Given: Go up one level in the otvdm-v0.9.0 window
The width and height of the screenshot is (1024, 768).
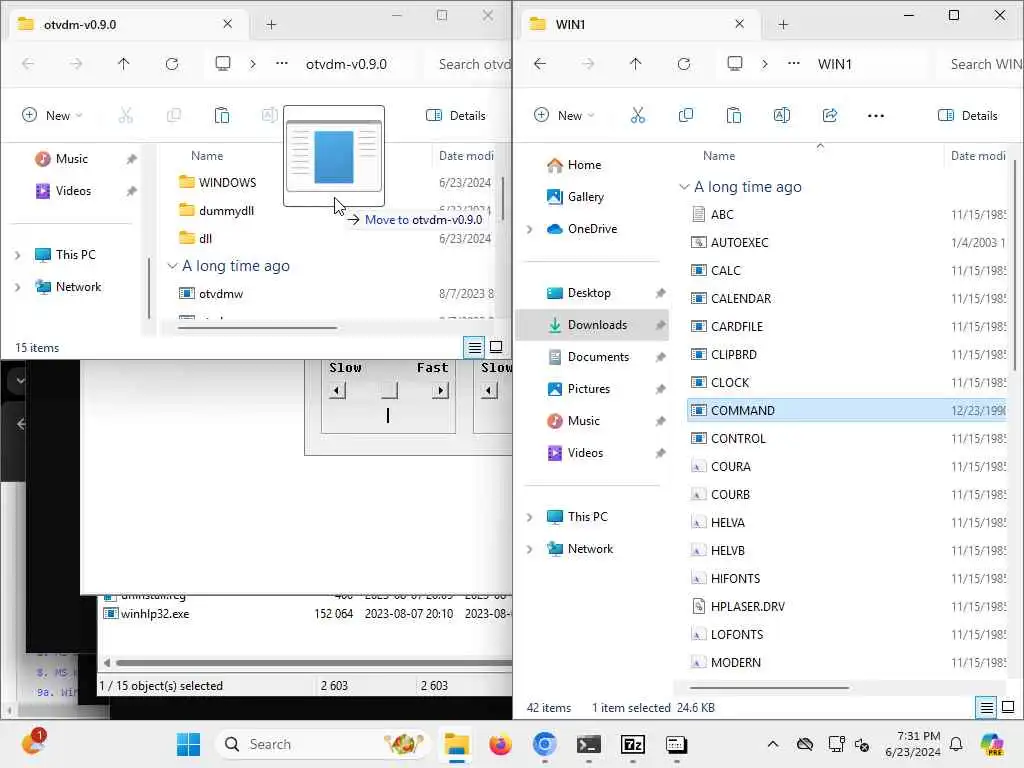Looking at the screenshot, I should 123,64.
